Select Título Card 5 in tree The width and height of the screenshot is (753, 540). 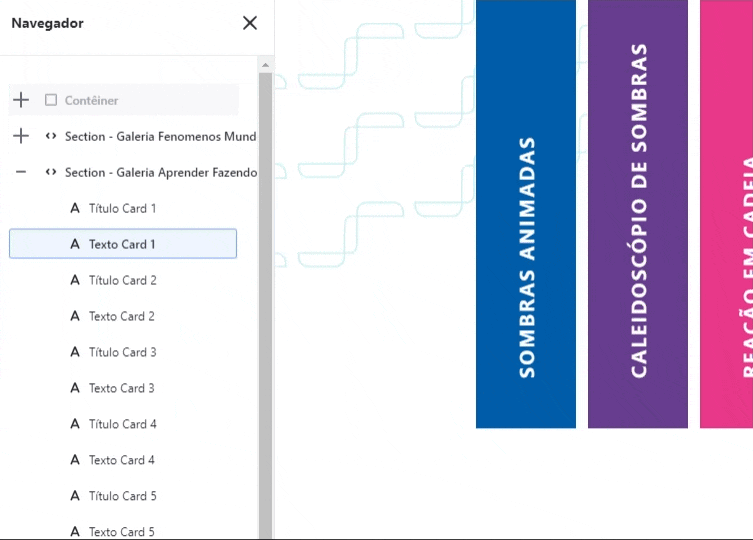(122, 496)
